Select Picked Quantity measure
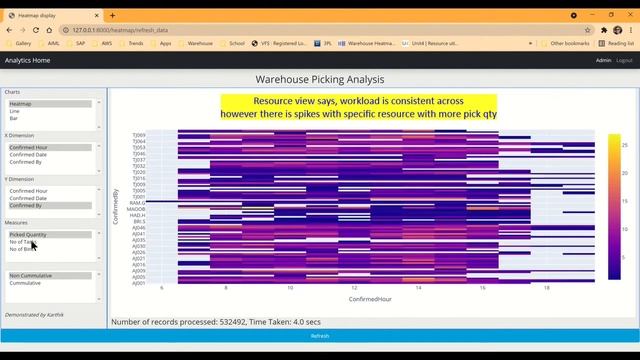The width and height of the screenshot is (640, 360). [x=50, y=235]
